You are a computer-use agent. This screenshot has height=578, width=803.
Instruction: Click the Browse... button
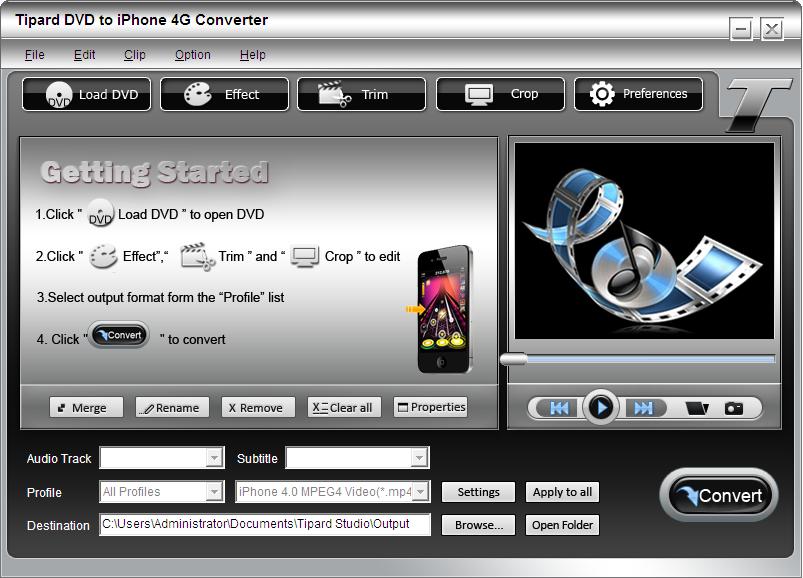coord(479,525)
